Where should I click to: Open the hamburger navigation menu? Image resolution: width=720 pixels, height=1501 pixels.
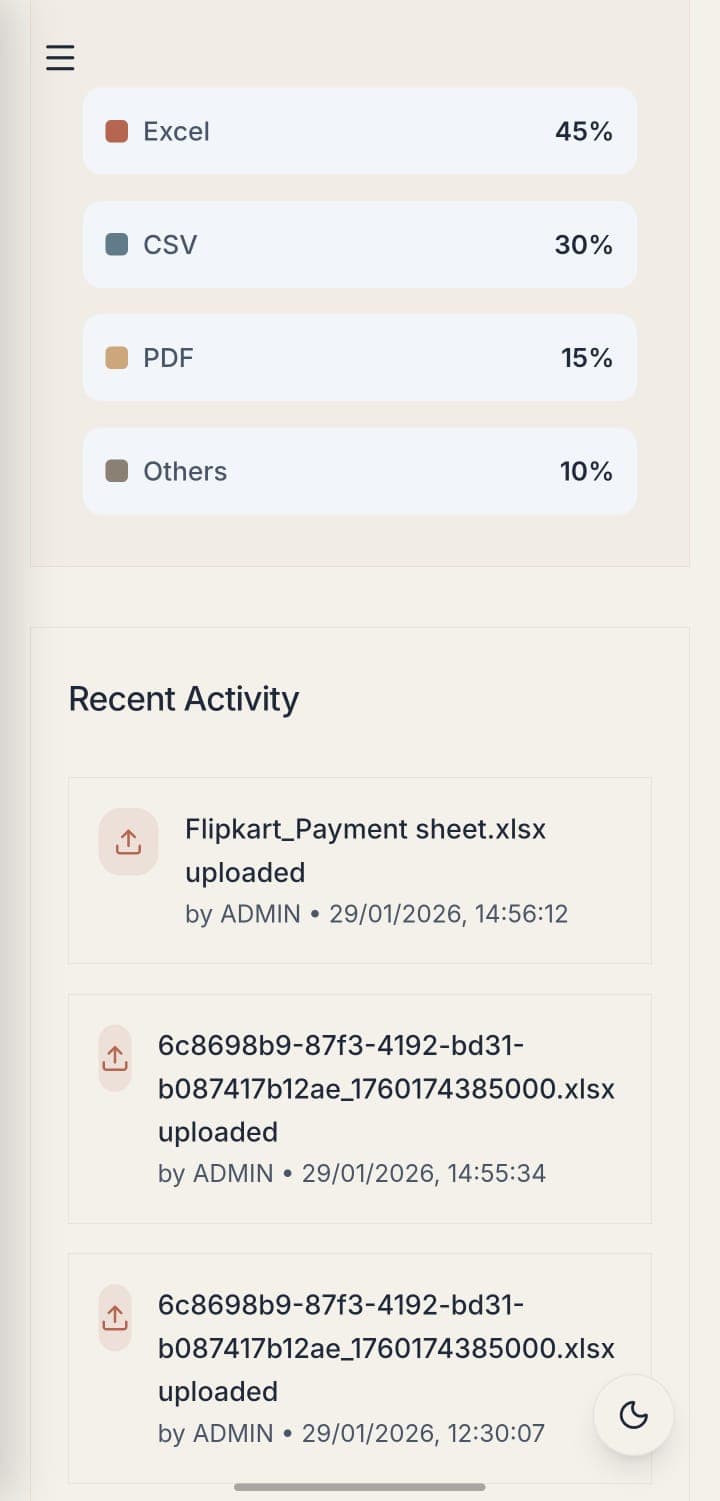coord(60,58)
